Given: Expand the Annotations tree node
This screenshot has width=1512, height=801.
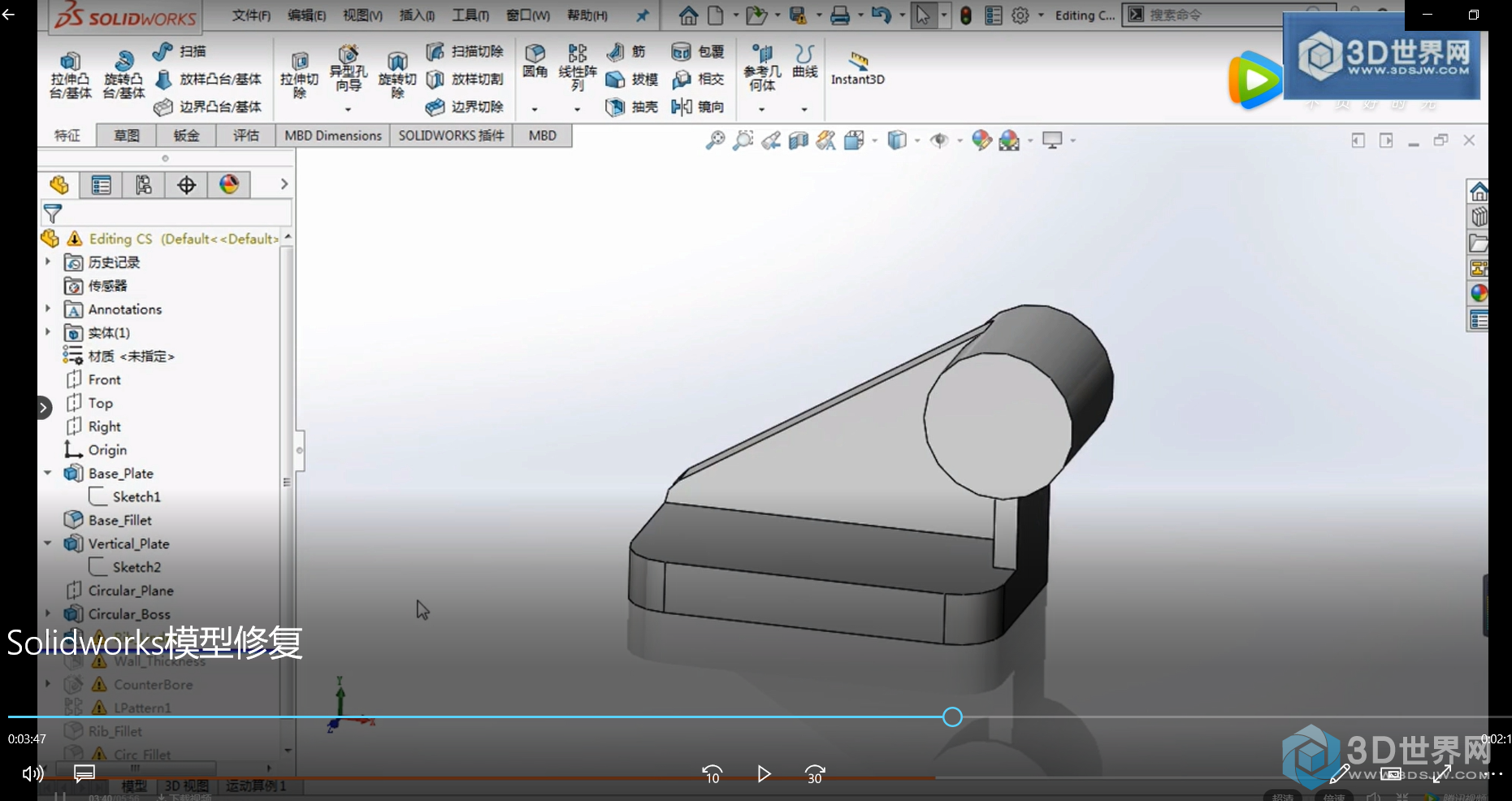Looking at the screenshot, I should [x=47, y=309].
